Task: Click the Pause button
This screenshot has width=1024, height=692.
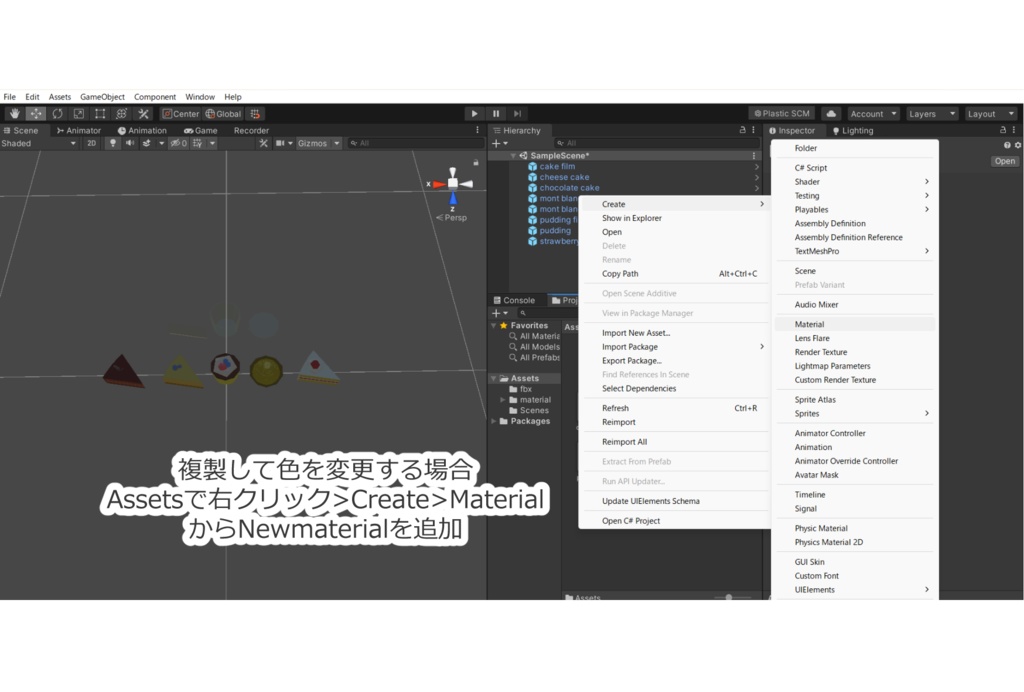Action: click(496, 114)
